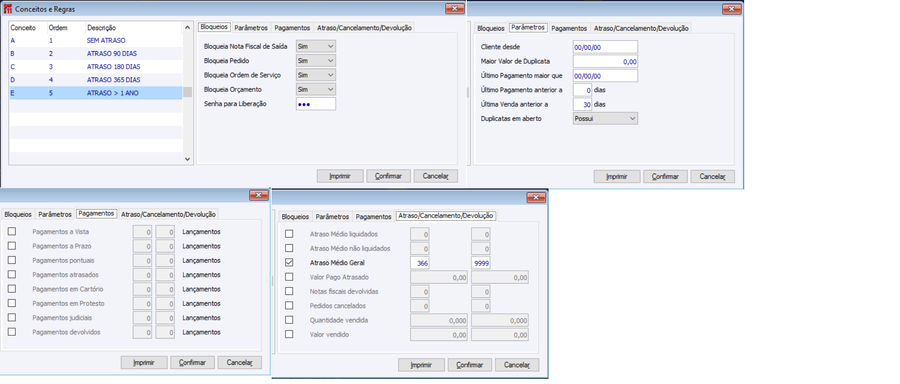Open Bloqueia Nota Fiscal de Saída dropdown
The image size is (900, 384).
tap(316, 46)
